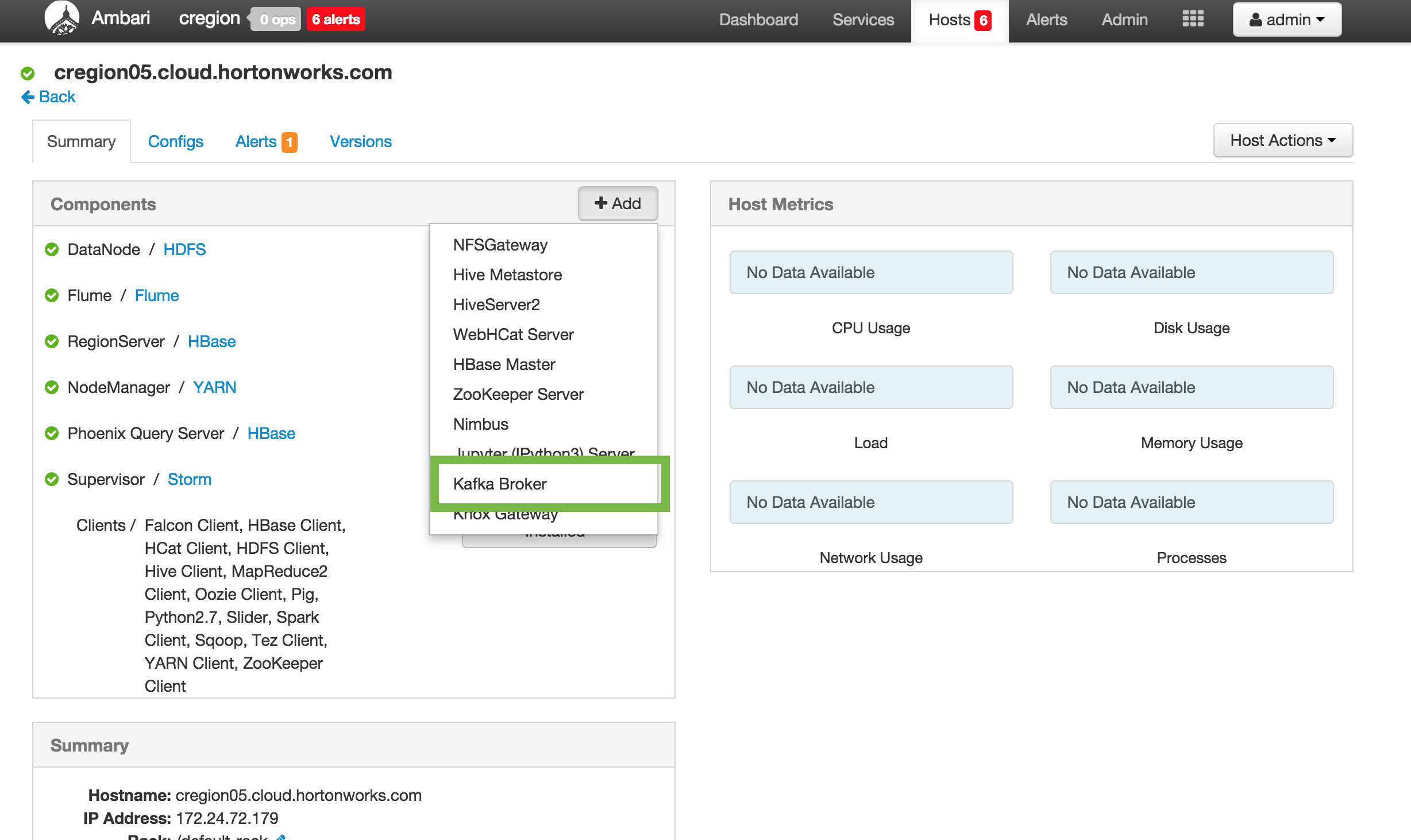The image size is (1411, 840).
Task: Open the admin account dropdown
Action: pos(1287,19)
